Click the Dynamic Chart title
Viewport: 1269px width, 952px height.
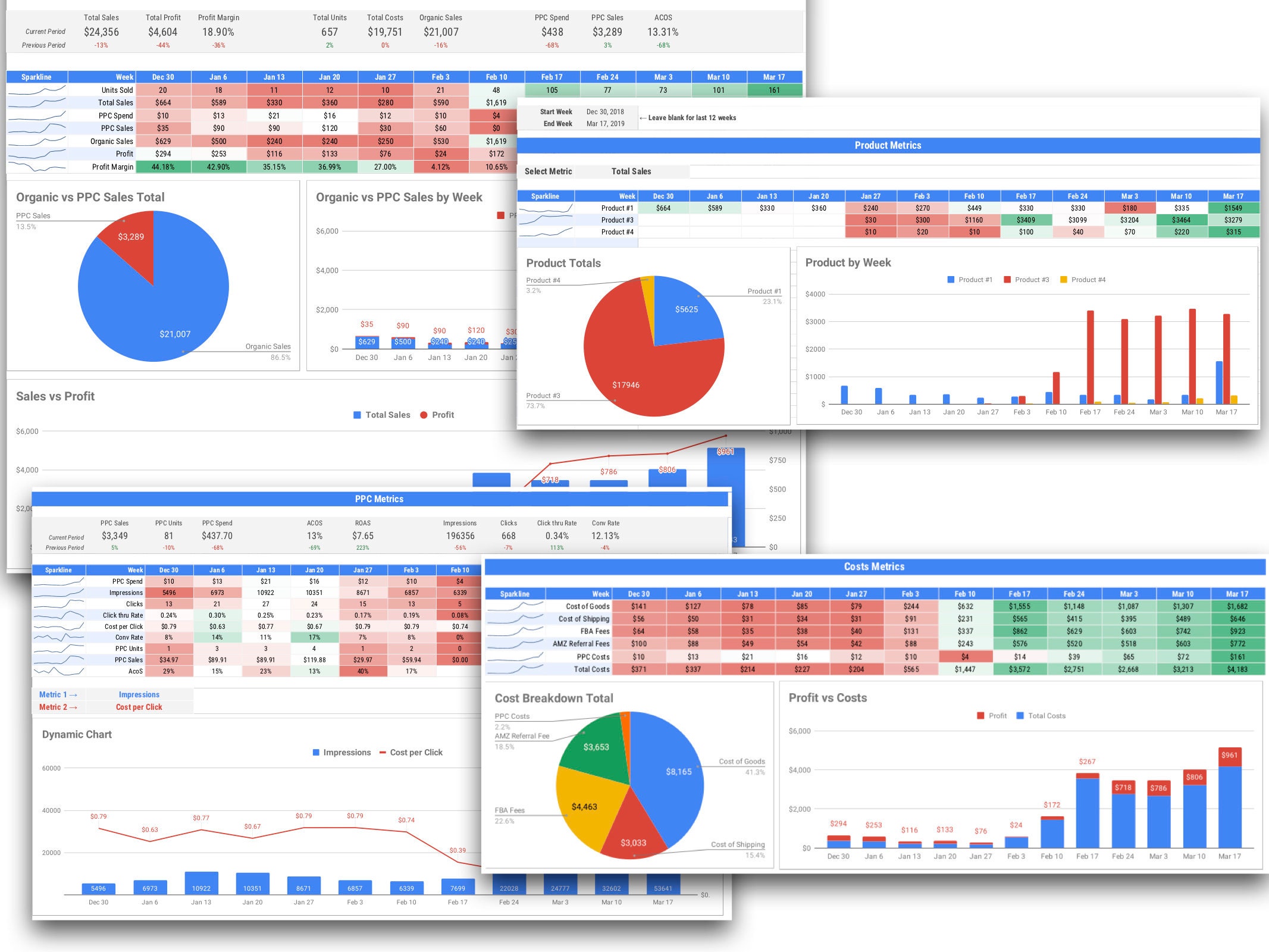(x=77, y=734)
